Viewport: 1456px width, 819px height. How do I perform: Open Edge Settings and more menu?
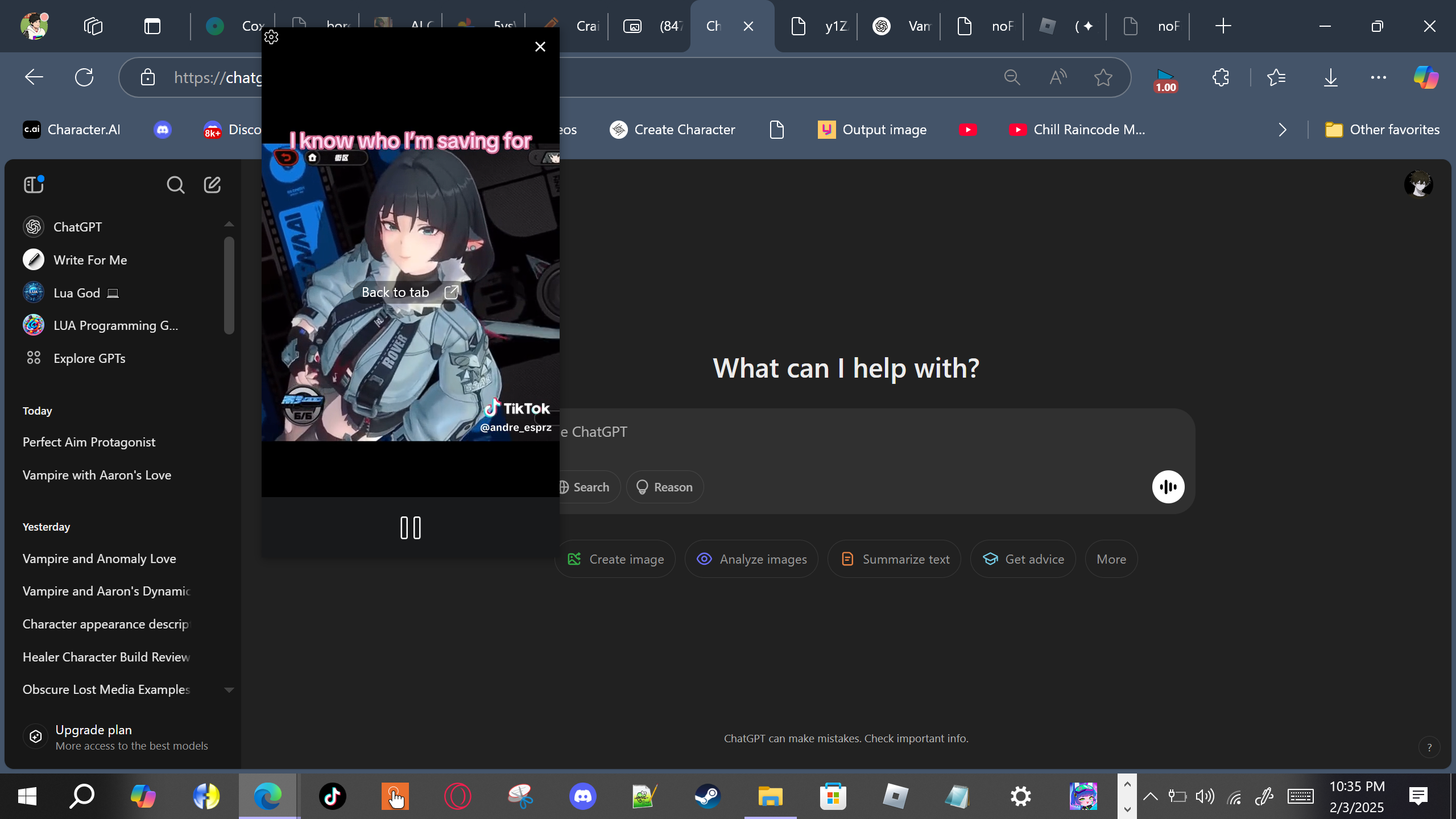[1379, 77]
